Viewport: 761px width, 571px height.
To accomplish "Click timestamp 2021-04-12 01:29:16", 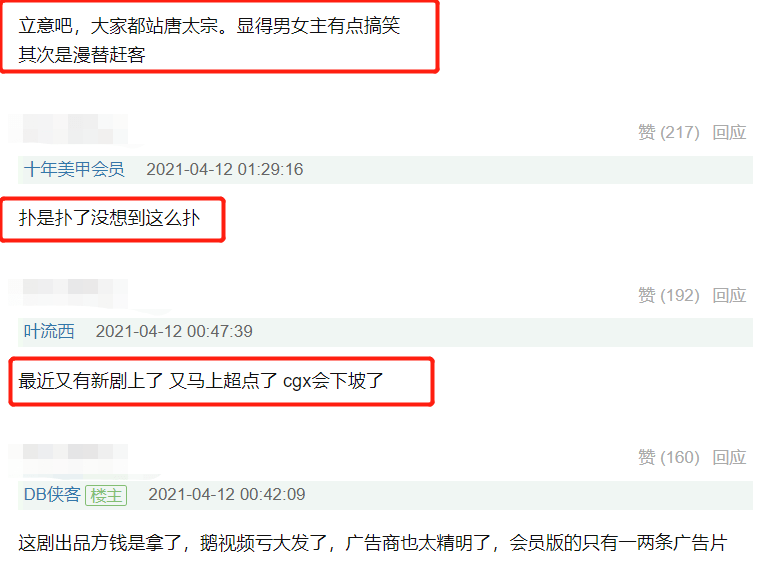I will point(225,169).
